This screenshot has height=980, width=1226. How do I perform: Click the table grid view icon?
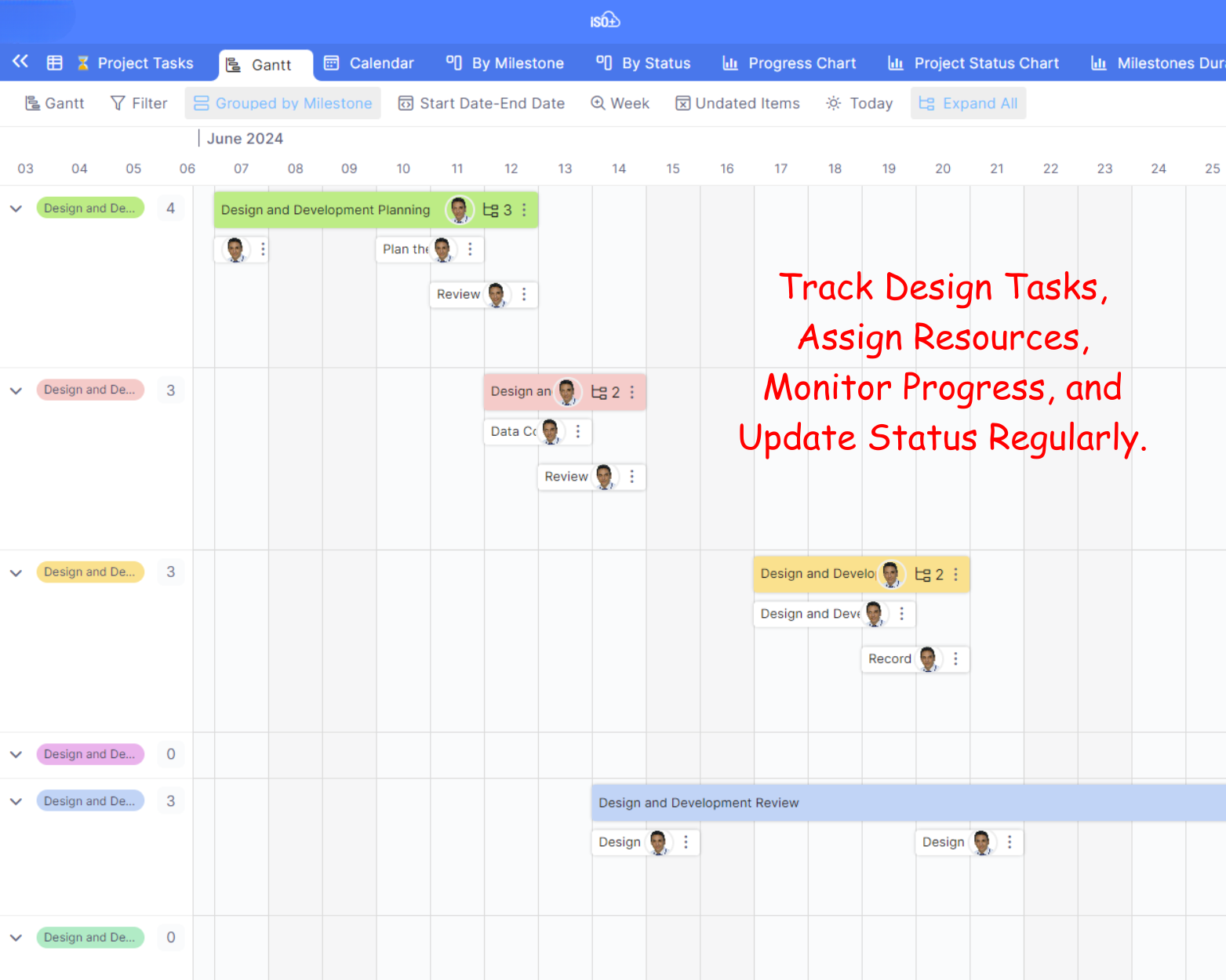coord(54,64)
